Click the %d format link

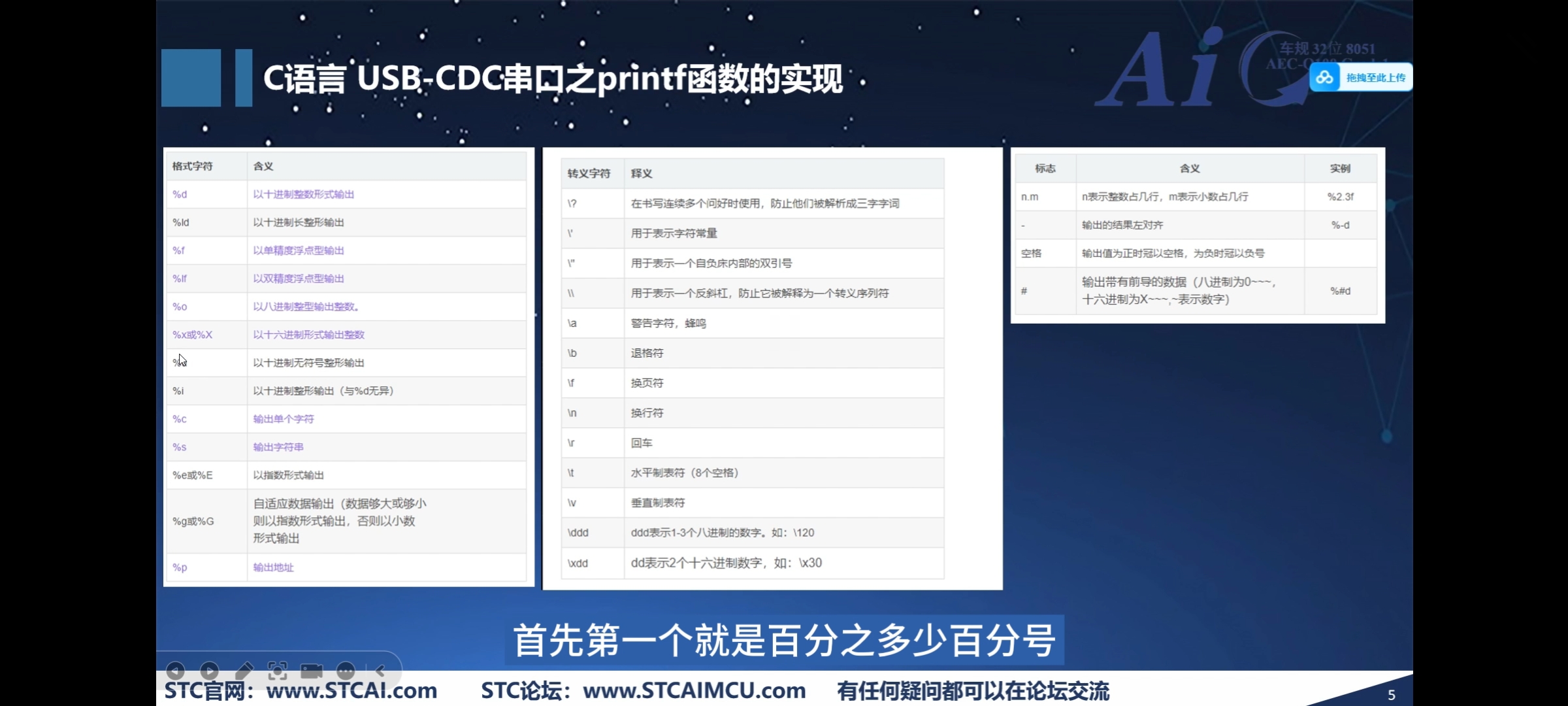click(180, 194)
